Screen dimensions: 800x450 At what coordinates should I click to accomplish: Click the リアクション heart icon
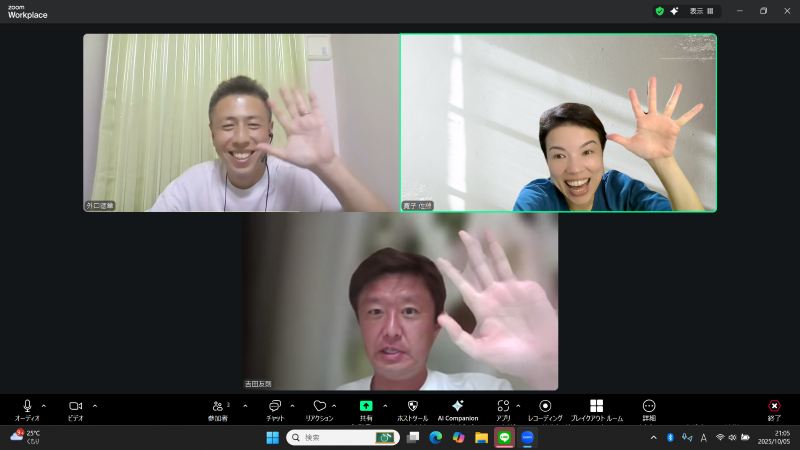click(319, 406)
